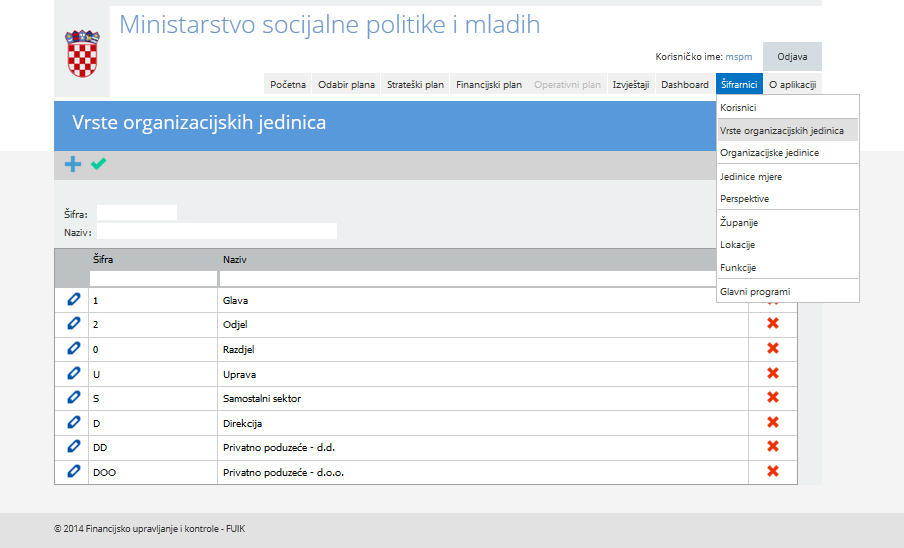
Task: Sort by the Šifra column header
Action: [103, 259]
